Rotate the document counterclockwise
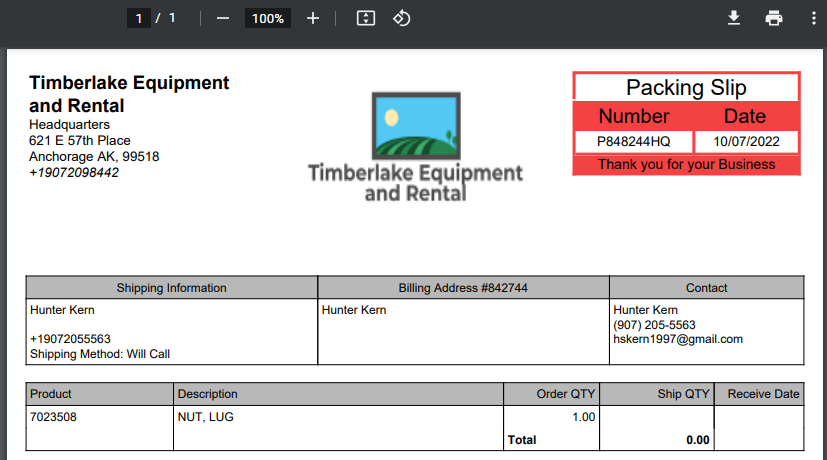This screenshot has width=827, height=460. [x=401, y=18]
